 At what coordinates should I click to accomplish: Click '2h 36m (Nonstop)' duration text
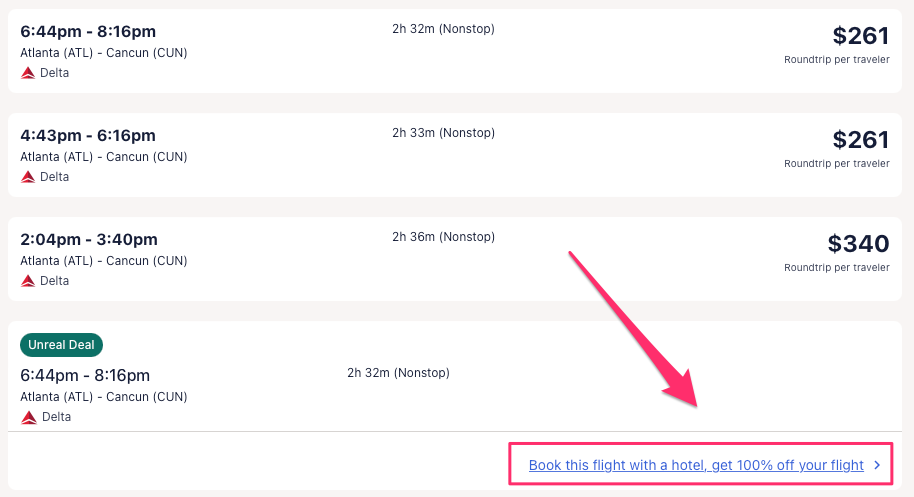point(443,237)
